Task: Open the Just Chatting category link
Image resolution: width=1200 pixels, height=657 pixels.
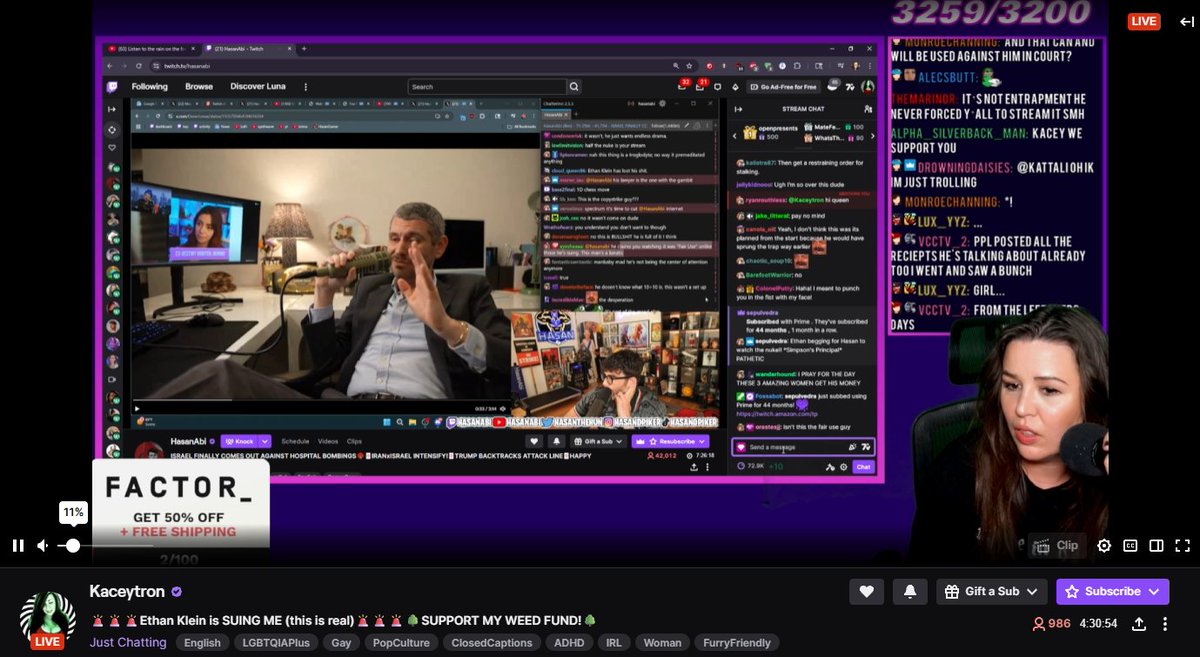Action: pyautogui.click(x=128, y=642)
